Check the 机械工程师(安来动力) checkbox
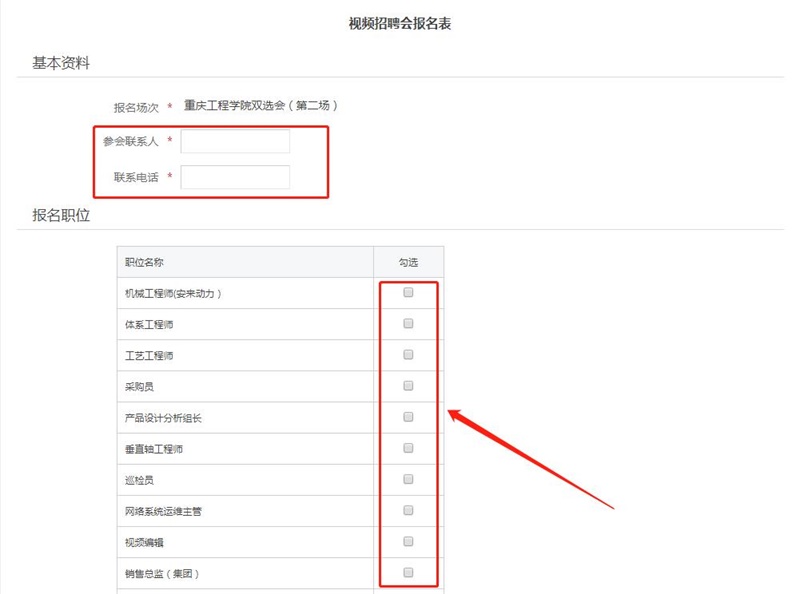This screenshot has height=594, width=800. (x=408, y=293)
